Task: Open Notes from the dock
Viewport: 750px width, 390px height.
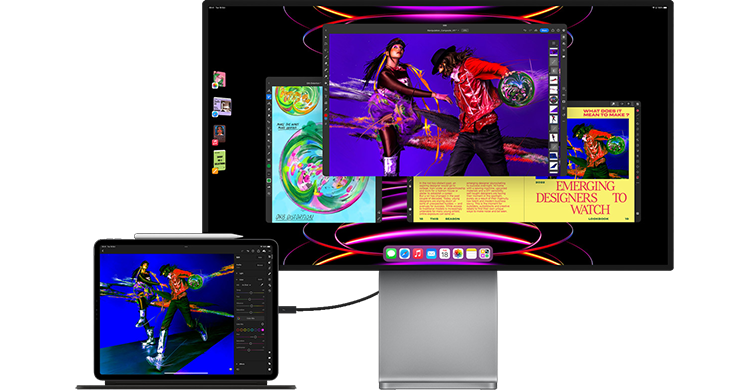Action: [472, 254]
